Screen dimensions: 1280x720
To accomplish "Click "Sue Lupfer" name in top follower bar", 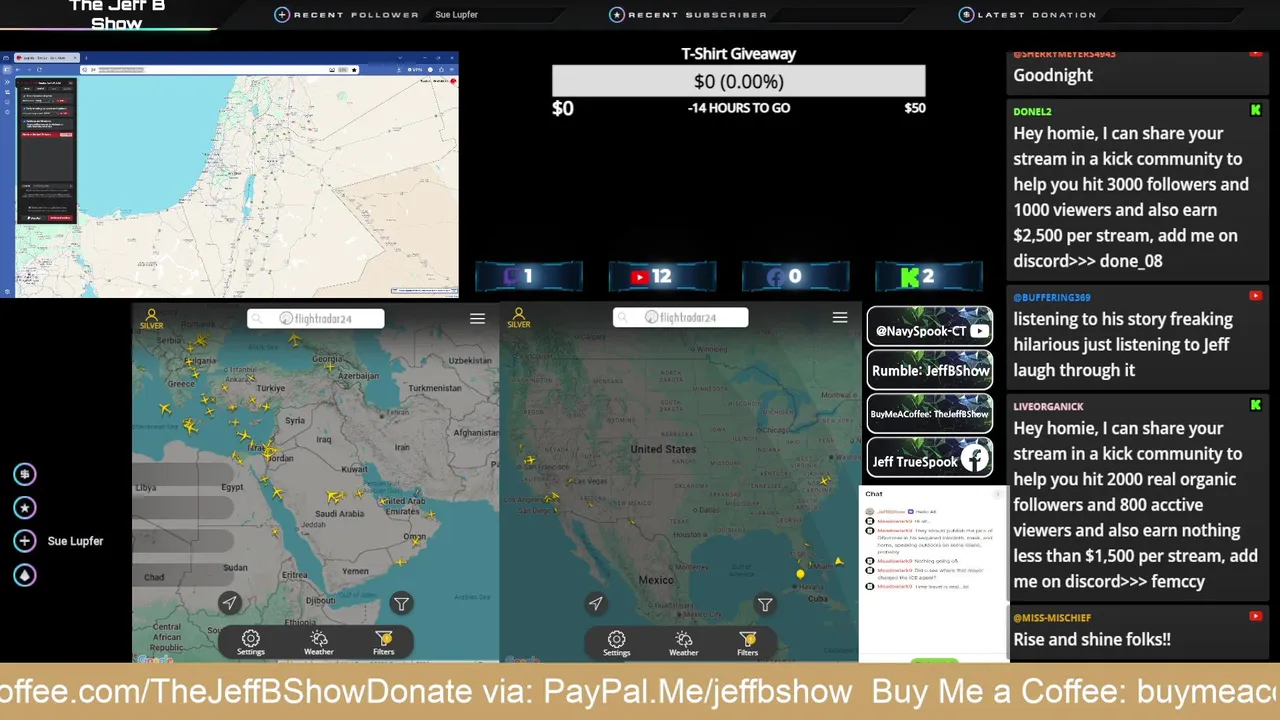I will click(x=456, y=15).
